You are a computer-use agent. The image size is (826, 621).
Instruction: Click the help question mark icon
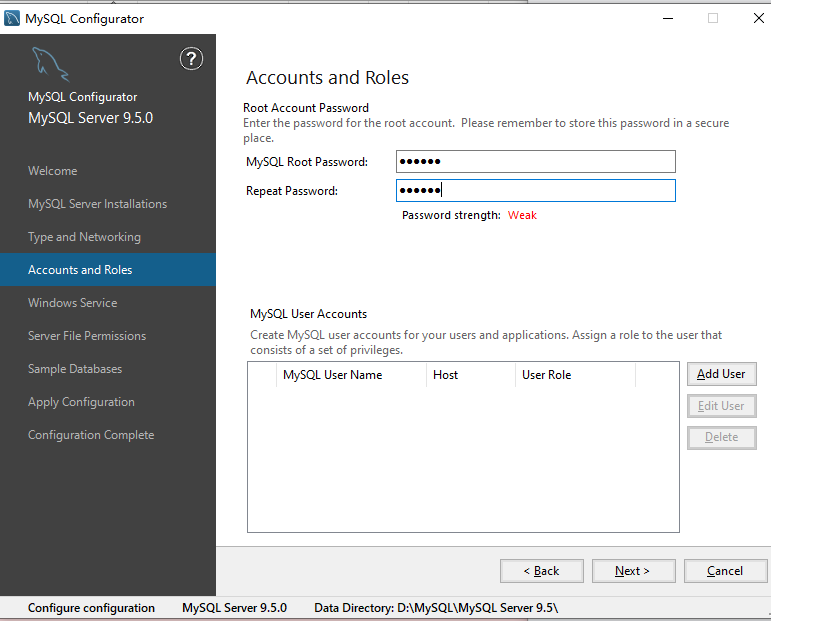point(191,59)
